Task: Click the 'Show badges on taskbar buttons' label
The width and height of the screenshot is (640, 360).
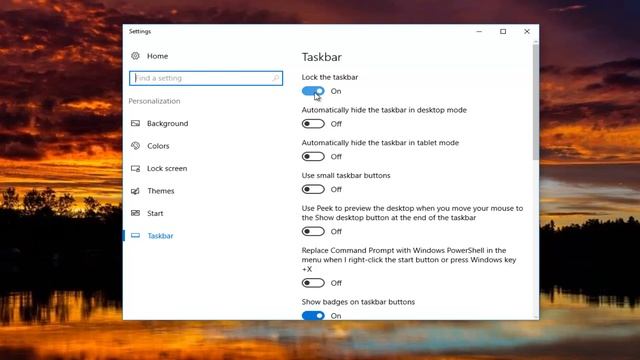Action: tap(358, 302)
